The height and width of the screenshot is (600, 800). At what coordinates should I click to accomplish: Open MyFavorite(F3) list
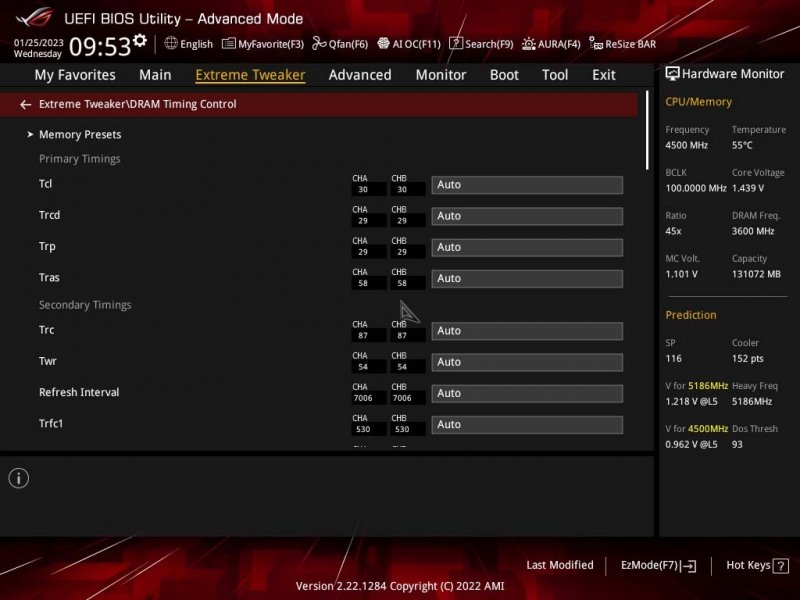coord(263,44)
